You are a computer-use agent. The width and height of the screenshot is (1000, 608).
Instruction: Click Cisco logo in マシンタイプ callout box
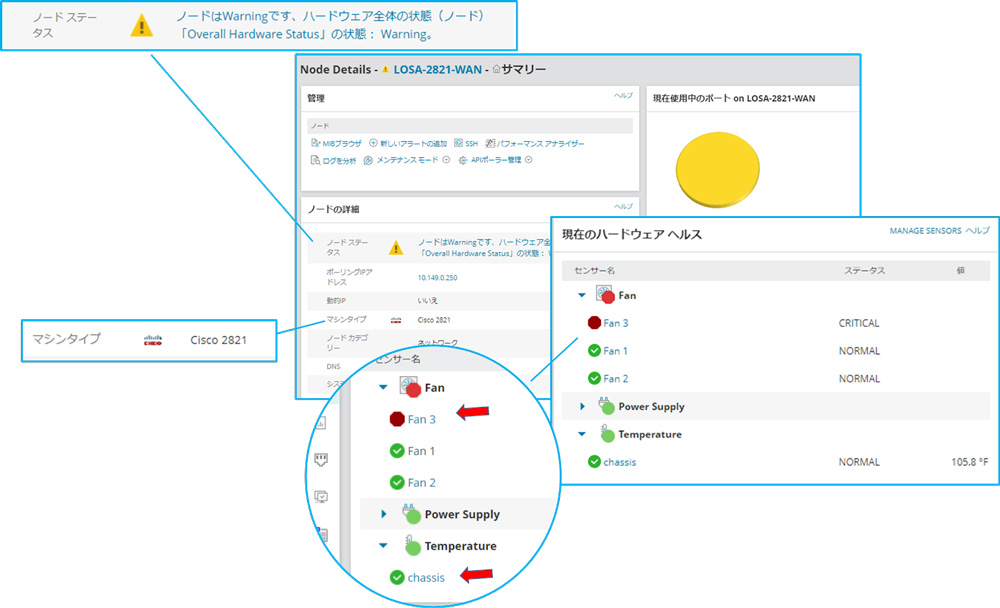pos(152,340)
